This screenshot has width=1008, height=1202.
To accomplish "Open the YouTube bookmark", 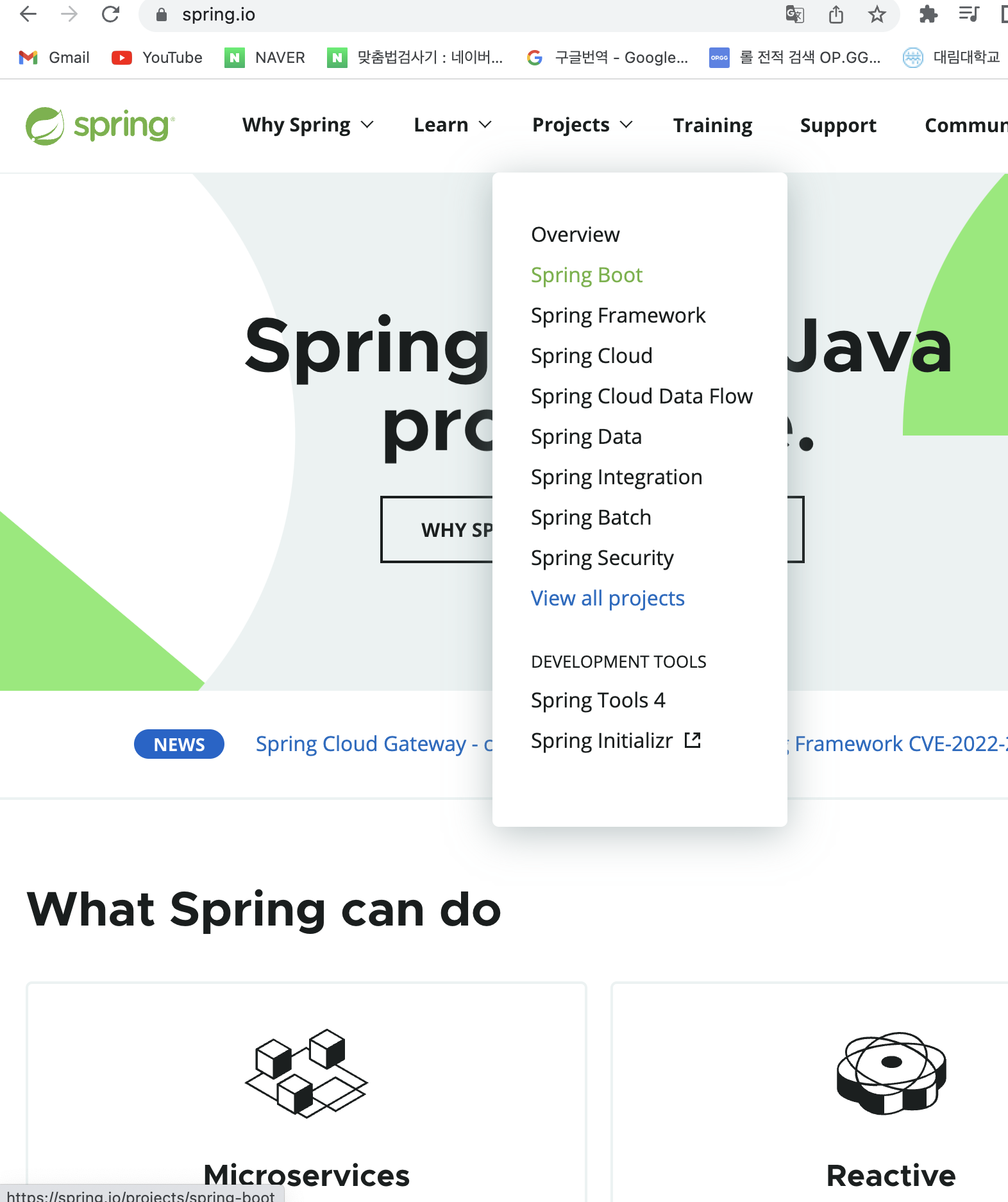I will (156, 58).
